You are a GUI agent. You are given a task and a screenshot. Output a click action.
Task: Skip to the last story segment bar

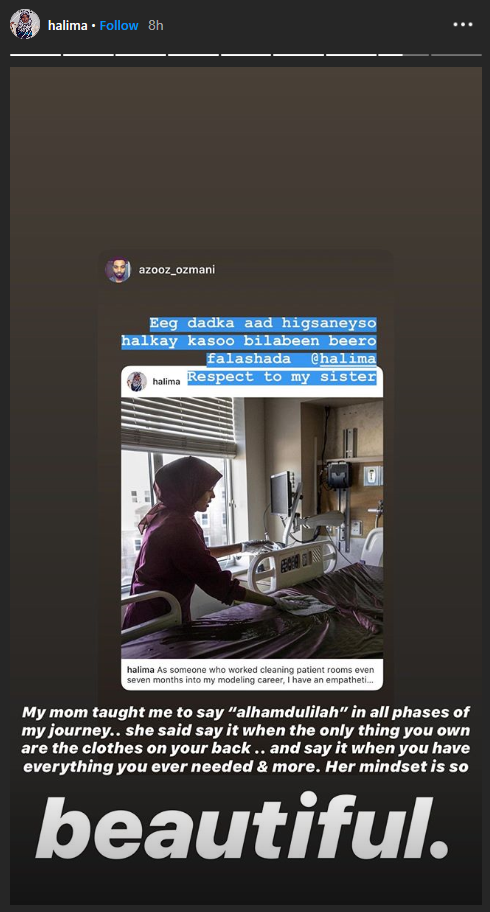tap(456, 55)
